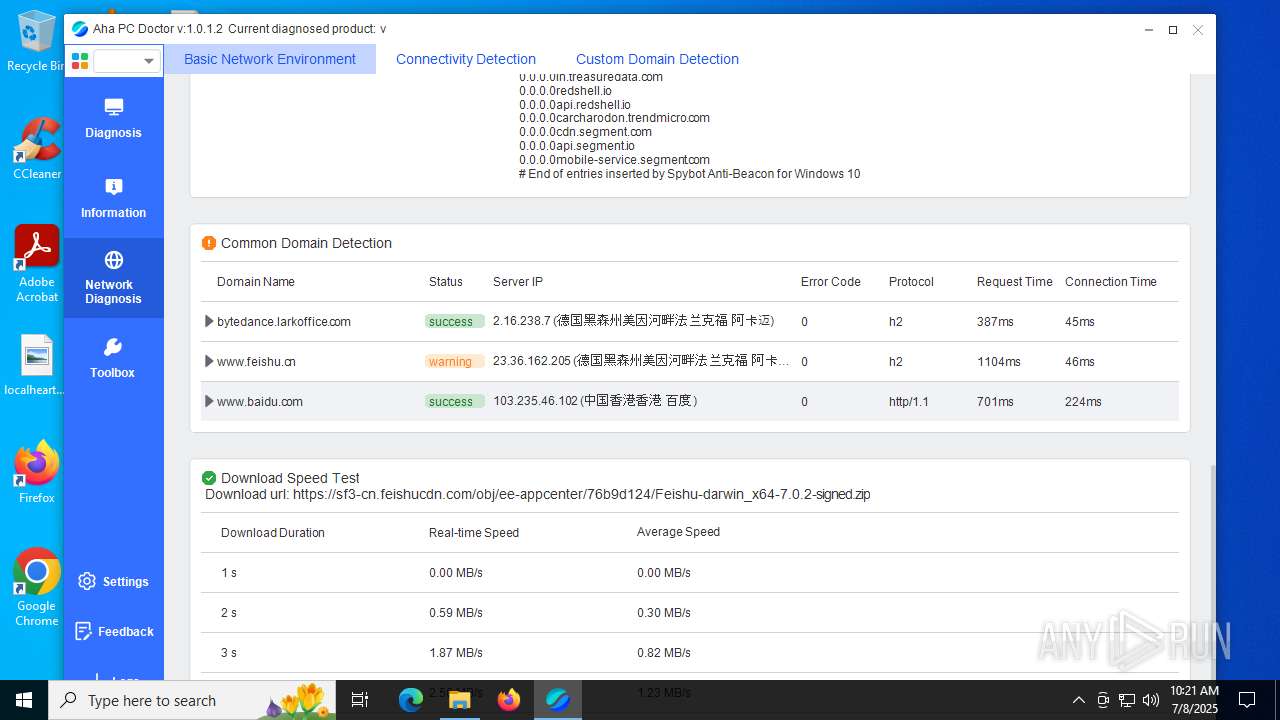Click the Request Time column header
Viewport: 1280px width, 720px height.
[1014, 282]
